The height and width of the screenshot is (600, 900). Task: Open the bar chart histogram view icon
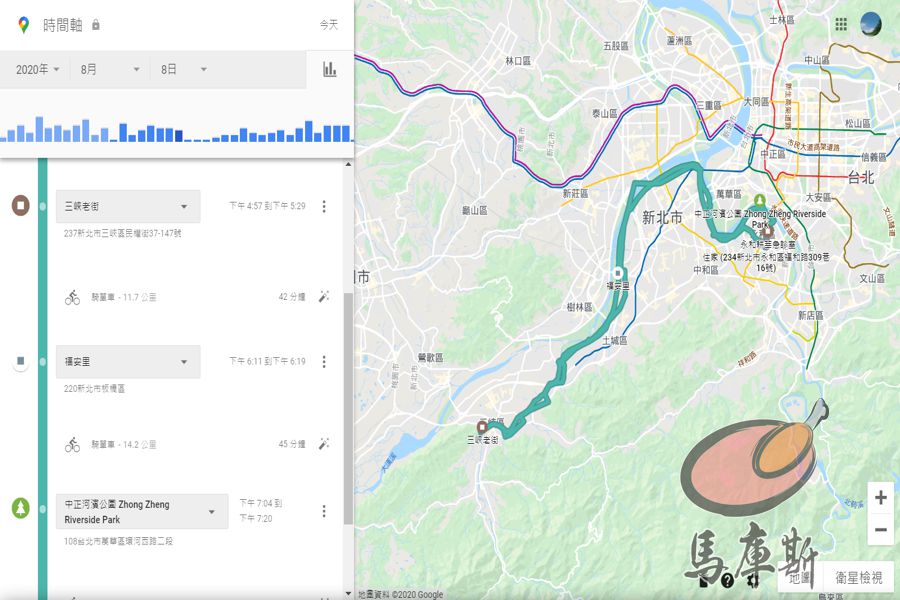330,70
